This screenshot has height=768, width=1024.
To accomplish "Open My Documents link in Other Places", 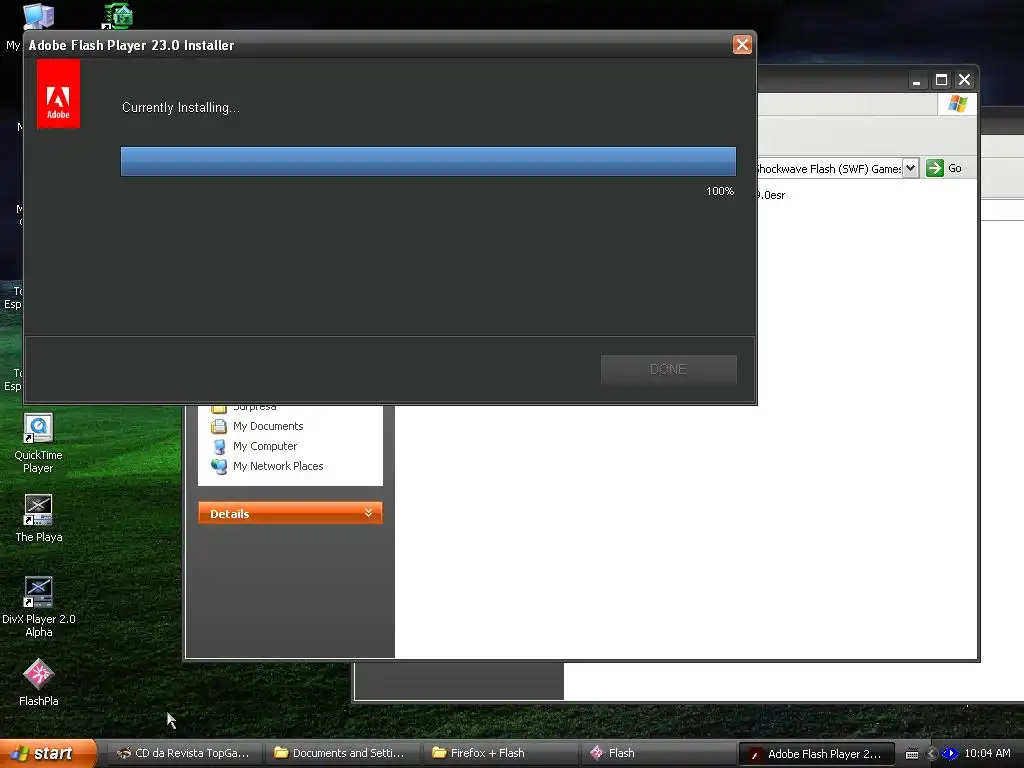I will point(268,426).
